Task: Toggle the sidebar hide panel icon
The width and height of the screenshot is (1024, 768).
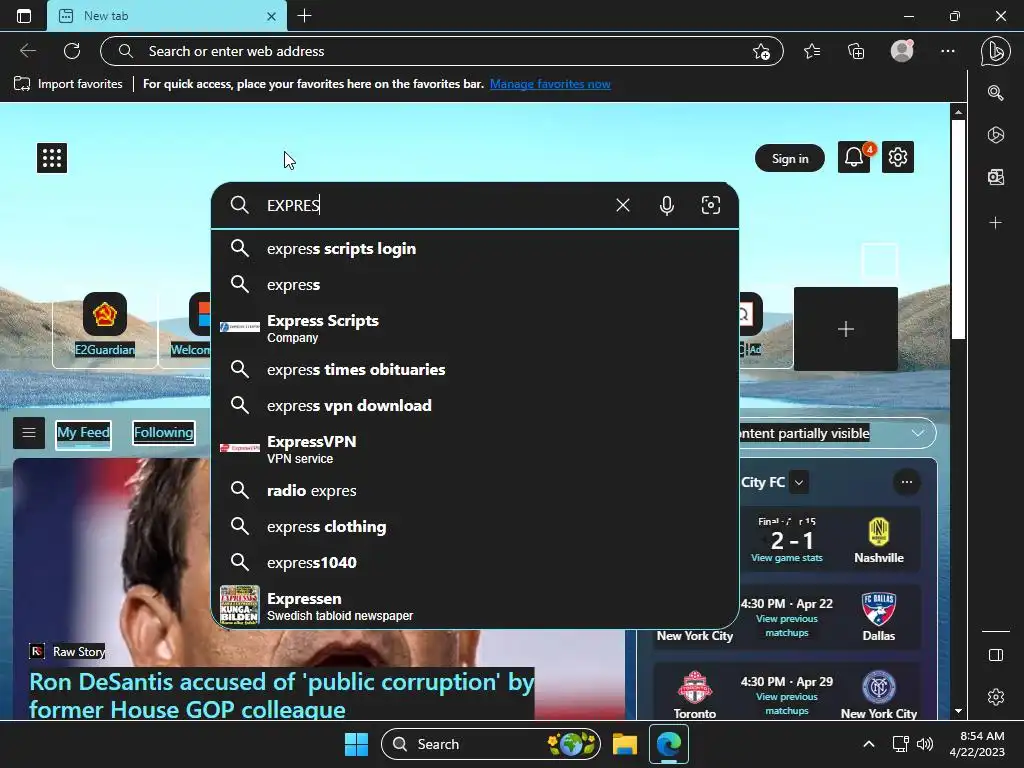Action: (x=995, y=655)
